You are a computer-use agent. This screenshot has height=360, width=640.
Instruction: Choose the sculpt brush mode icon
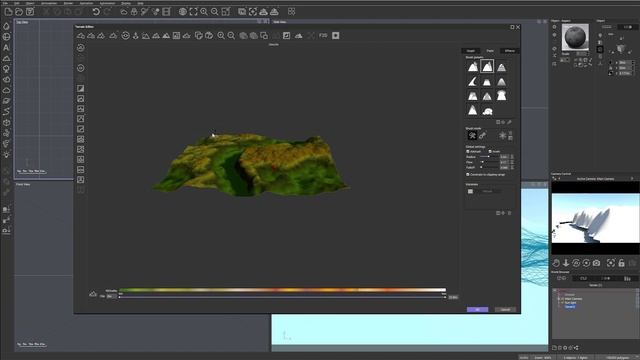point(472,136)
